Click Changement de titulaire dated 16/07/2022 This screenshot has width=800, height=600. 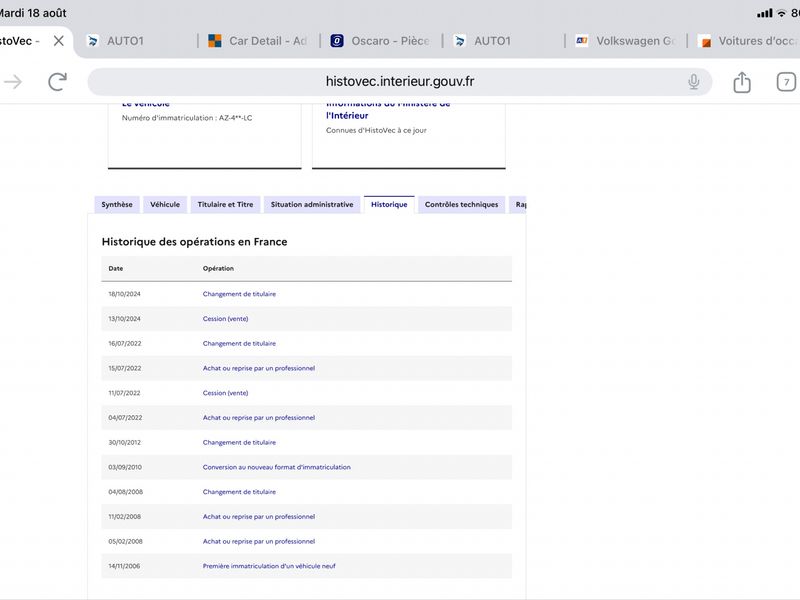(x=239, y=343)
